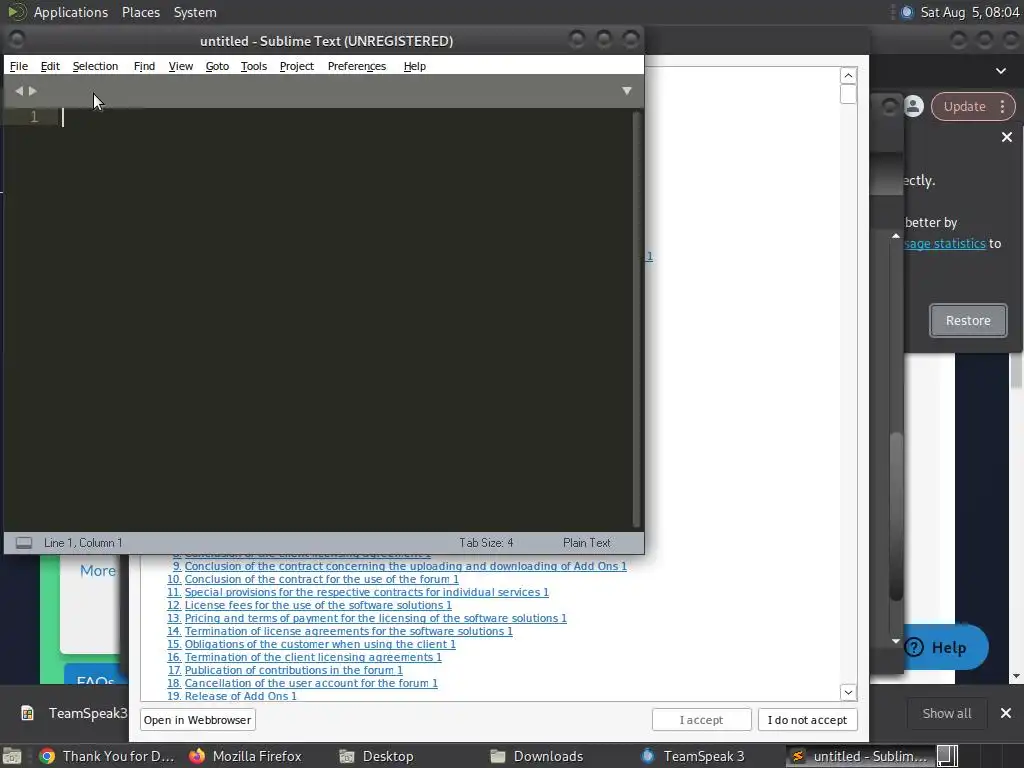Click the Line 1, Column 1 status text
The height and width of the screenshot is (768, 1024).
click(83, 543)
